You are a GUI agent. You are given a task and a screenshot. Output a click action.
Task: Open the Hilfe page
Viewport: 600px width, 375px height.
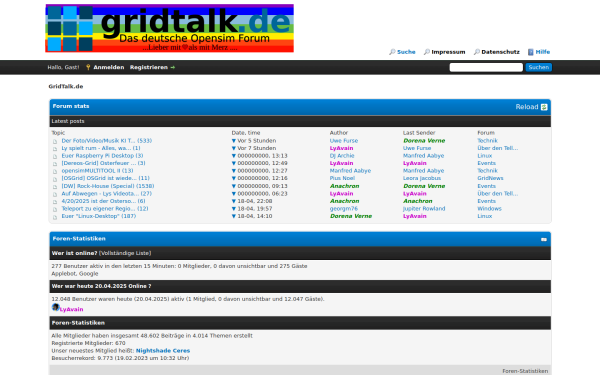pyautogui.click(x=543, y=52)
